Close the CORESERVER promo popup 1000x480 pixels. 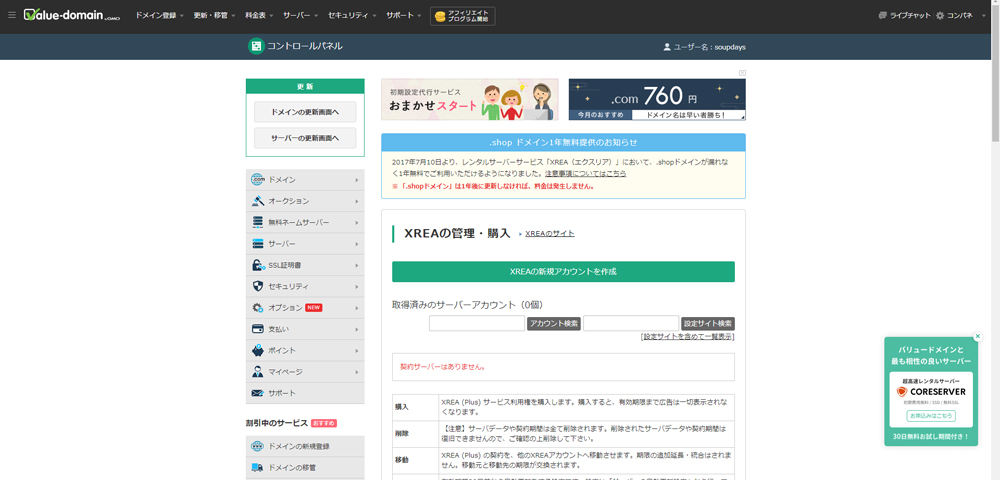point(978,336)
